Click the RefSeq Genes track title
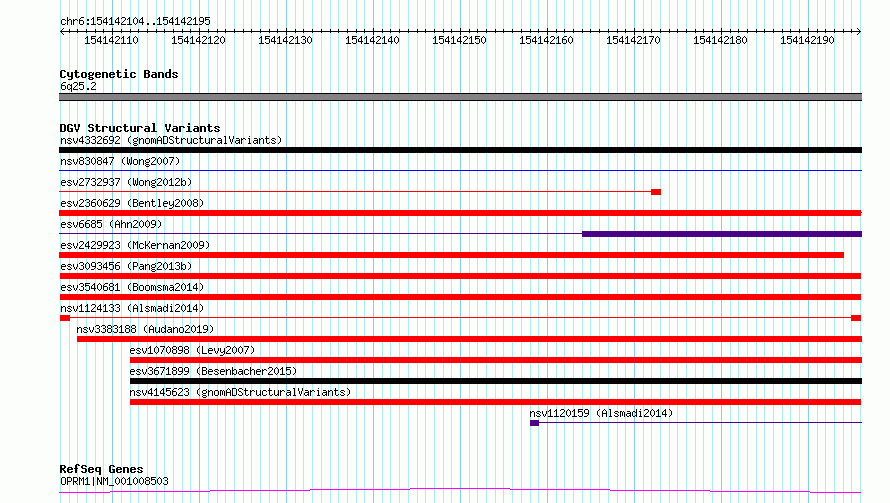 click(101, 469)
